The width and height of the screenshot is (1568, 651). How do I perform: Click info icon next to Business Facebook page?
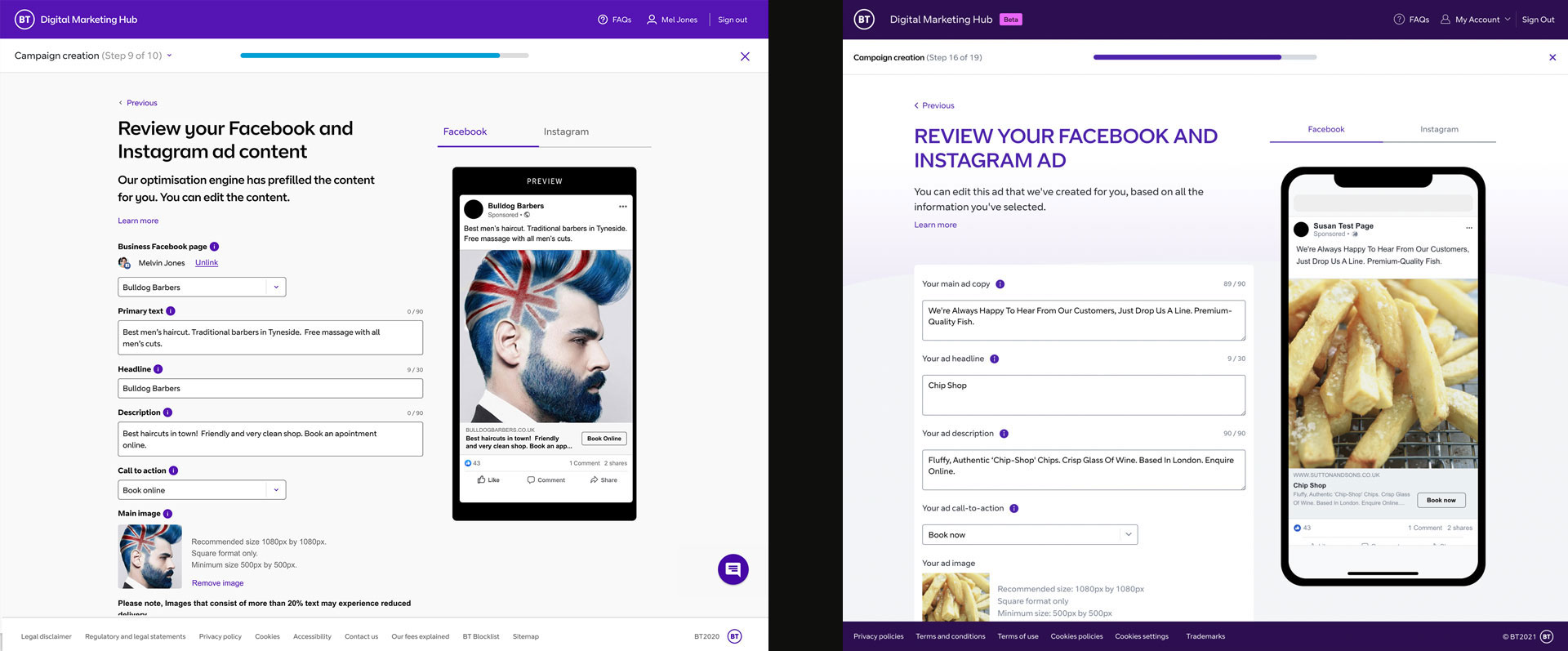[x=214, y=247]
